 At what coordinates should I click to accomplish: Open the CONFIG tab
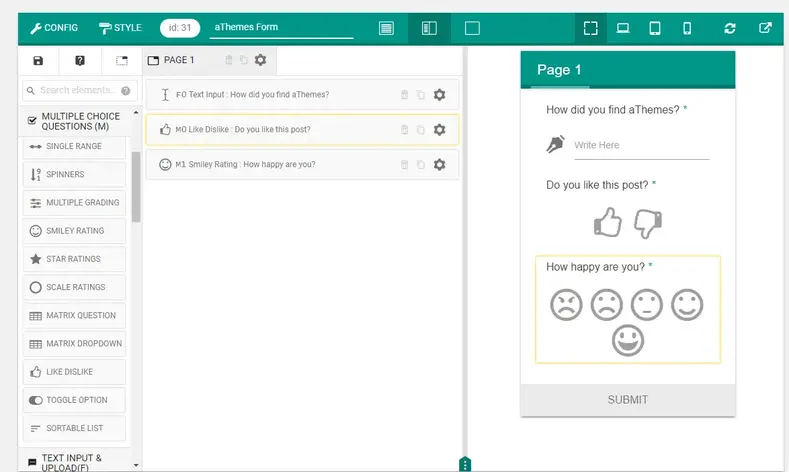point(54,28)
